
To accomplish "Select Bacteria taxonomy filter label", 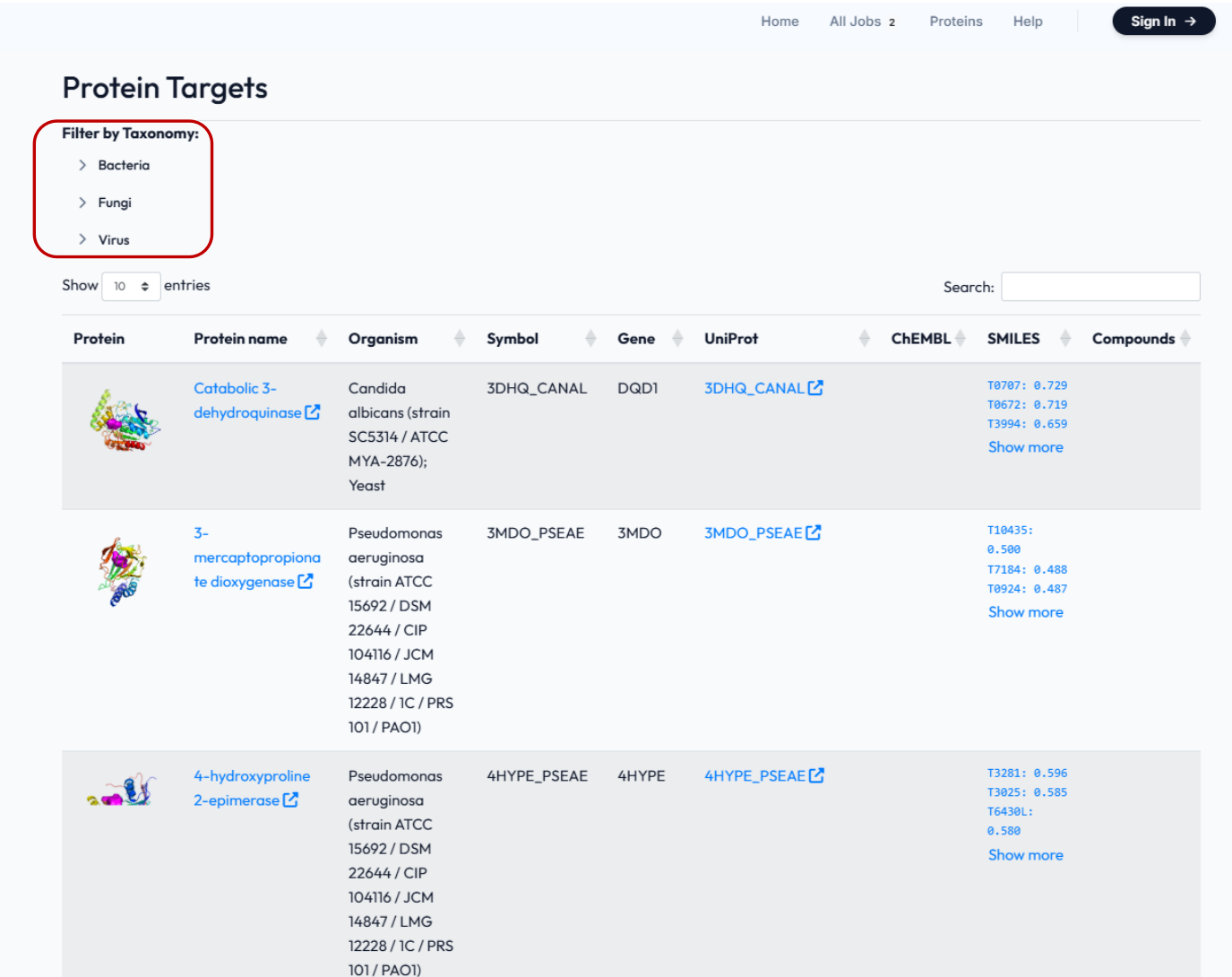I will [x=124, y=165].
